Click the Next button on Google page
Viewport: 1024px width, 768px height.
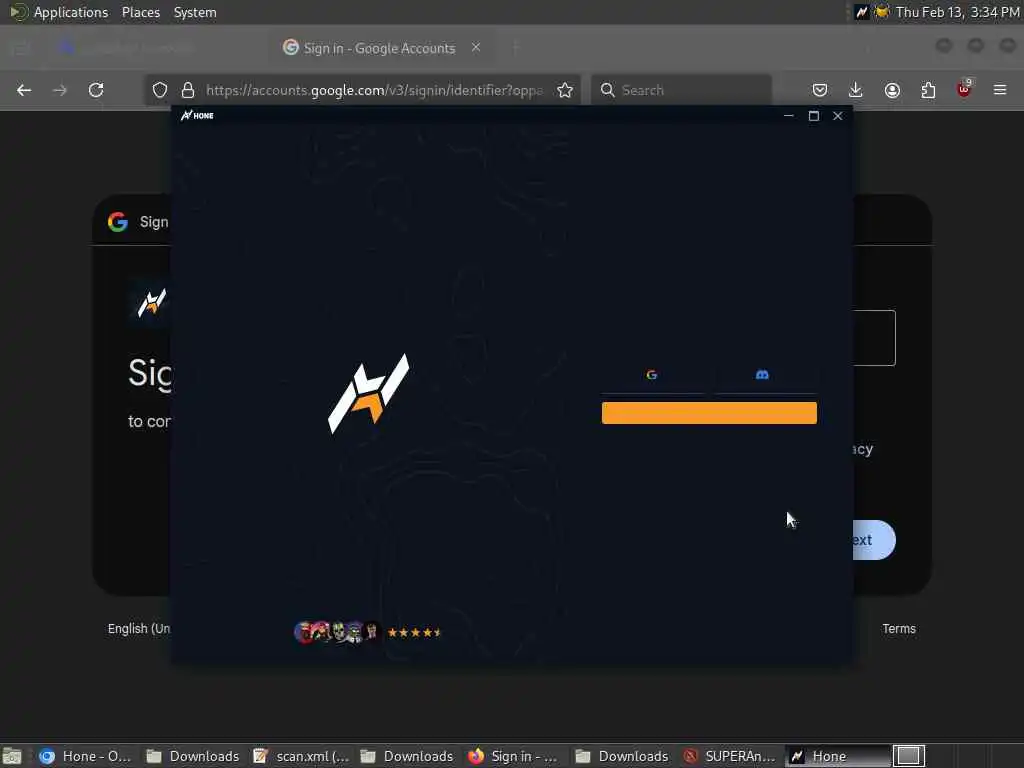click(x=874, y=540)
